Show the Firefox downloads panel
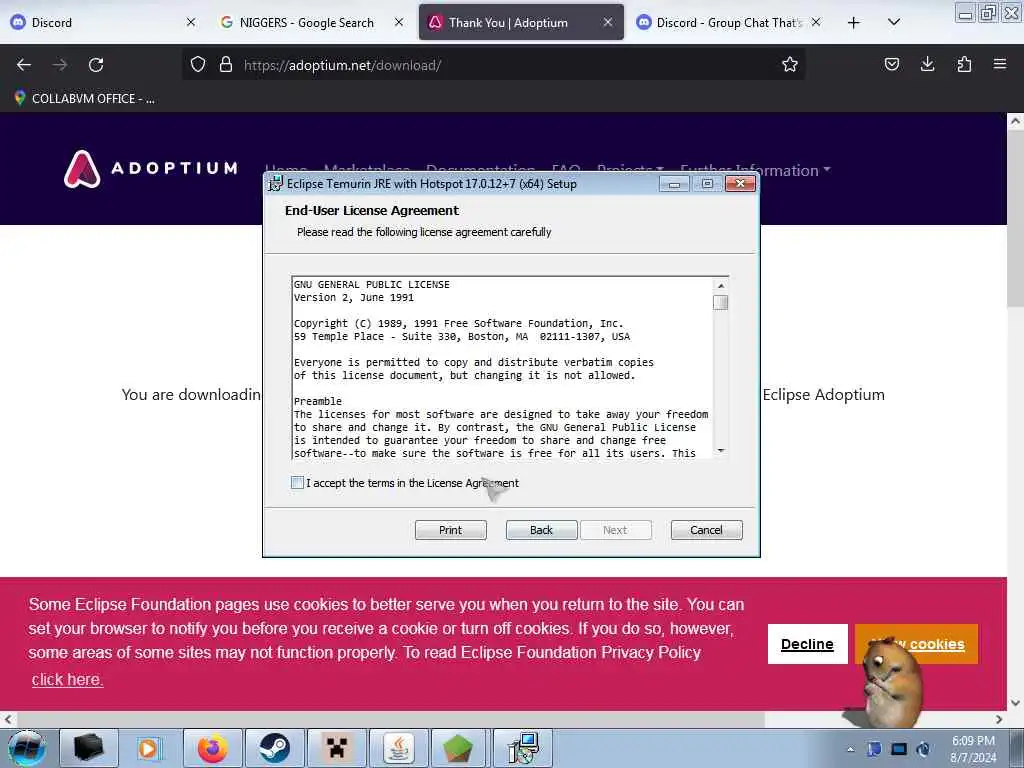 point(927,64)
